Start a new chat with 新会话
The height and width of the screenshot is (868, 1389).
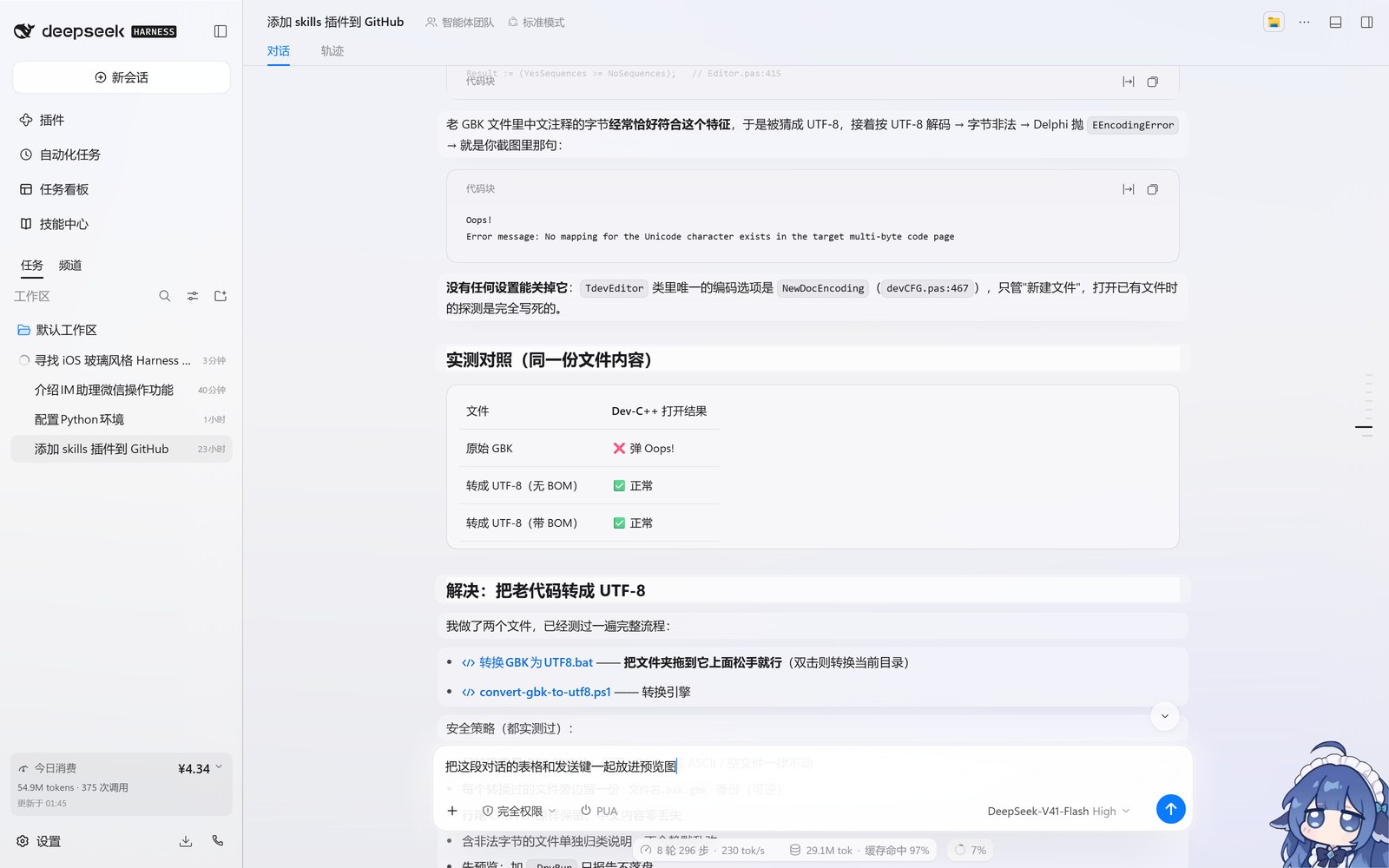pos(122,77)
